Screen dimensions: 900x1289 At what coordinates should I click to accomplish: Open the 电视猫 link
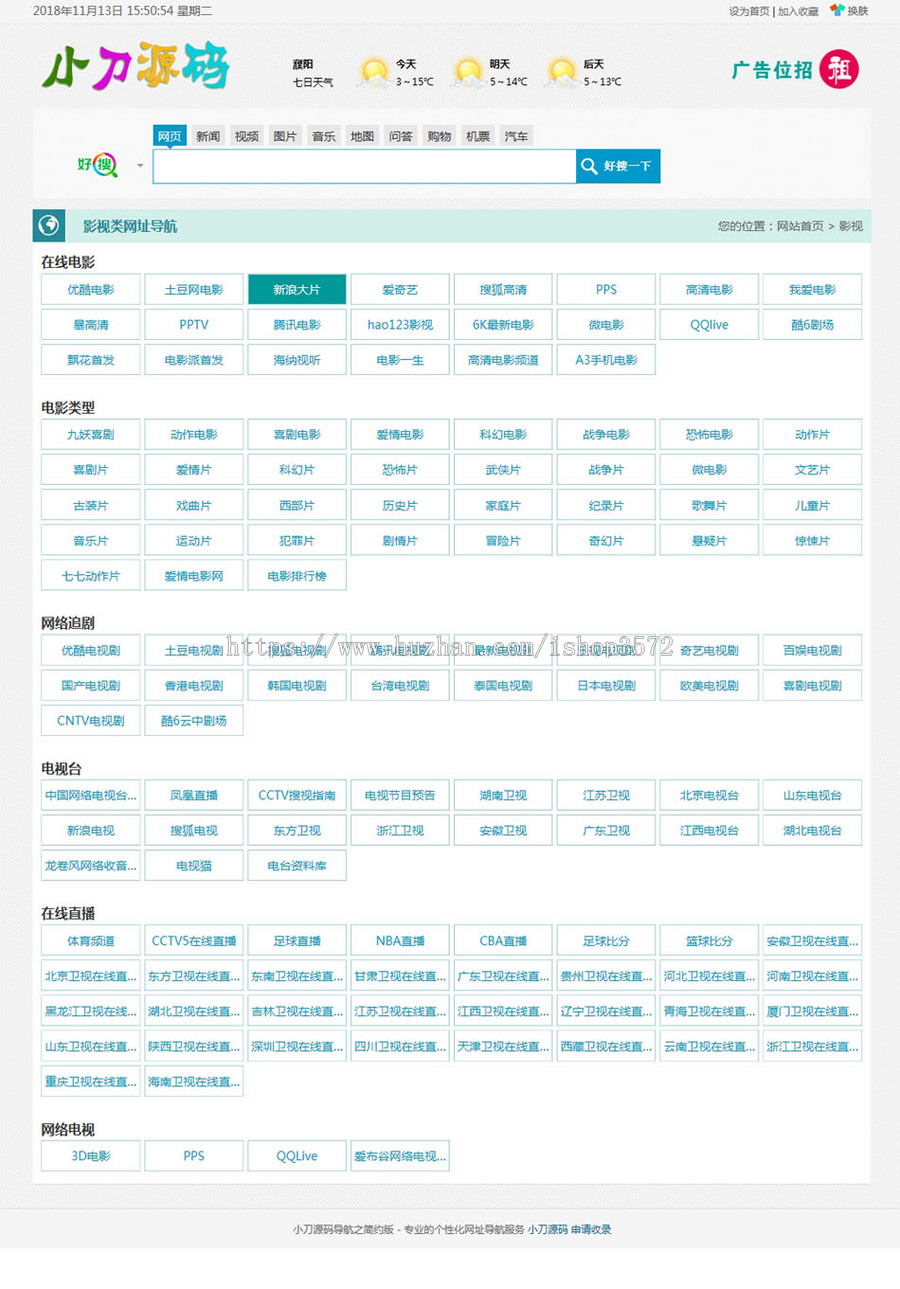(194, 866)
